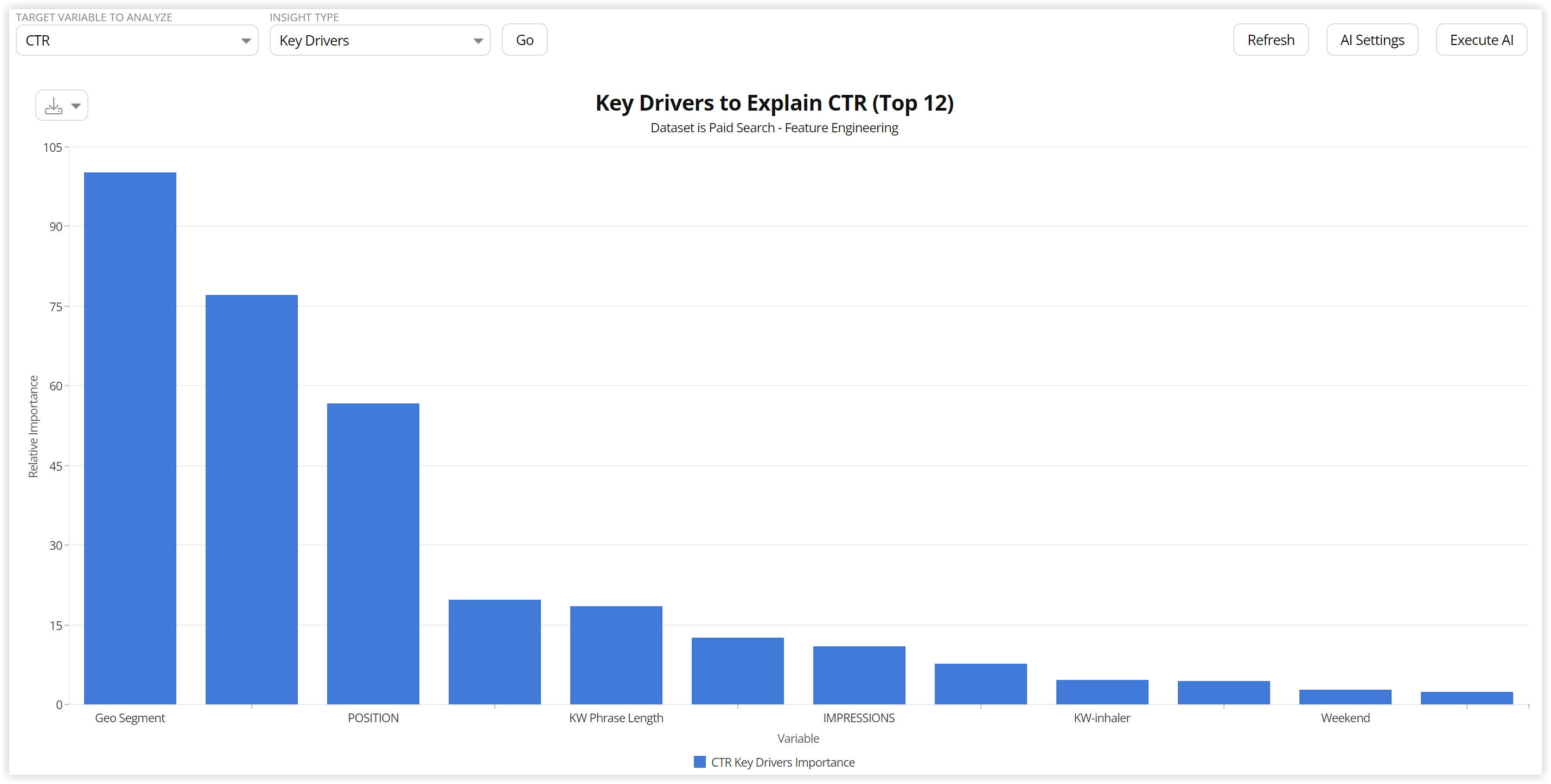Toggle the CTR Key Drivers Importance legend swatch

[x=700, y=762]
